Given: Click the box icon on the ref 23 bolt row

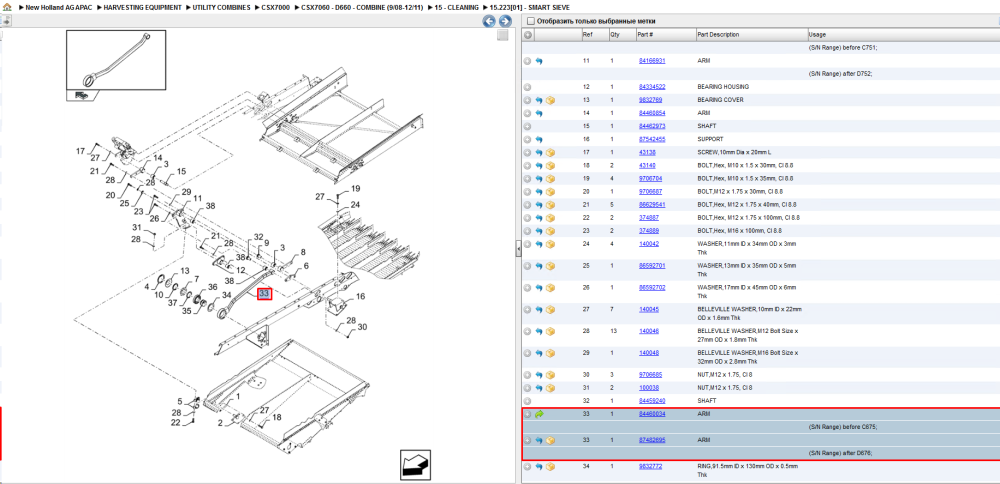Looking at the screenshot, I should point(550,231).
